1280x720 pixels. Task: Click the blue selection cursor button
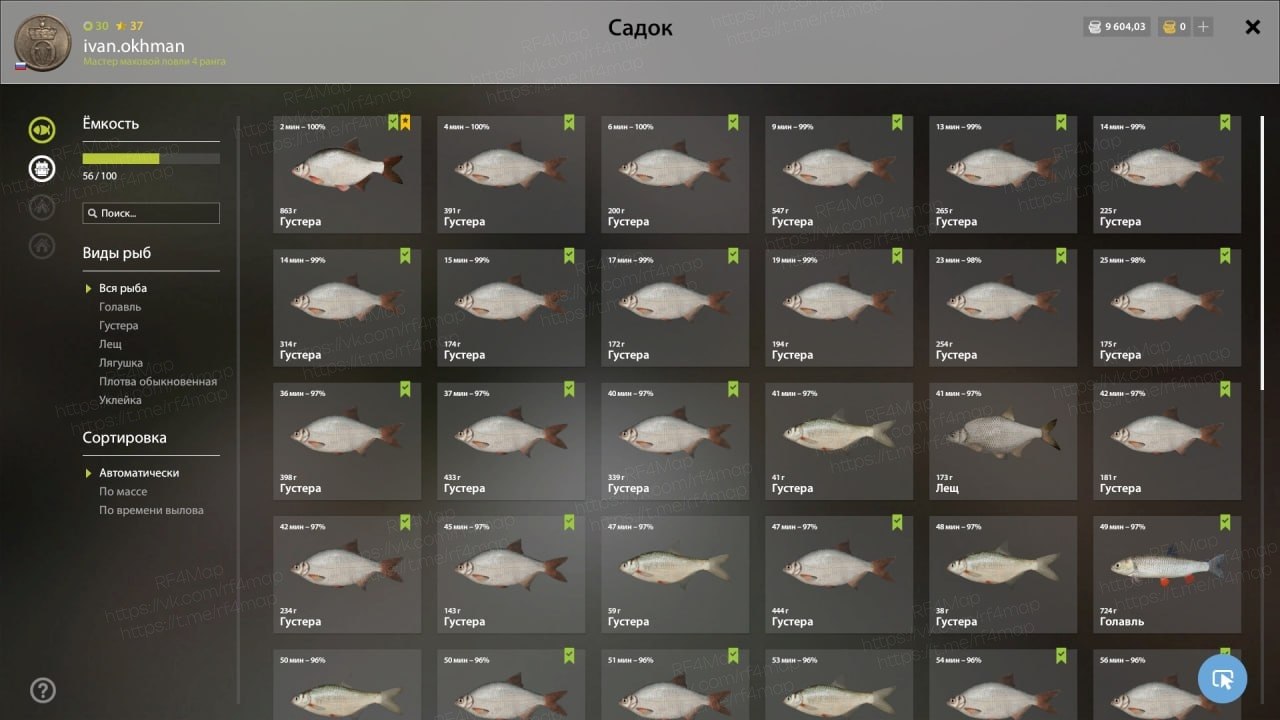coord(1222,679)
